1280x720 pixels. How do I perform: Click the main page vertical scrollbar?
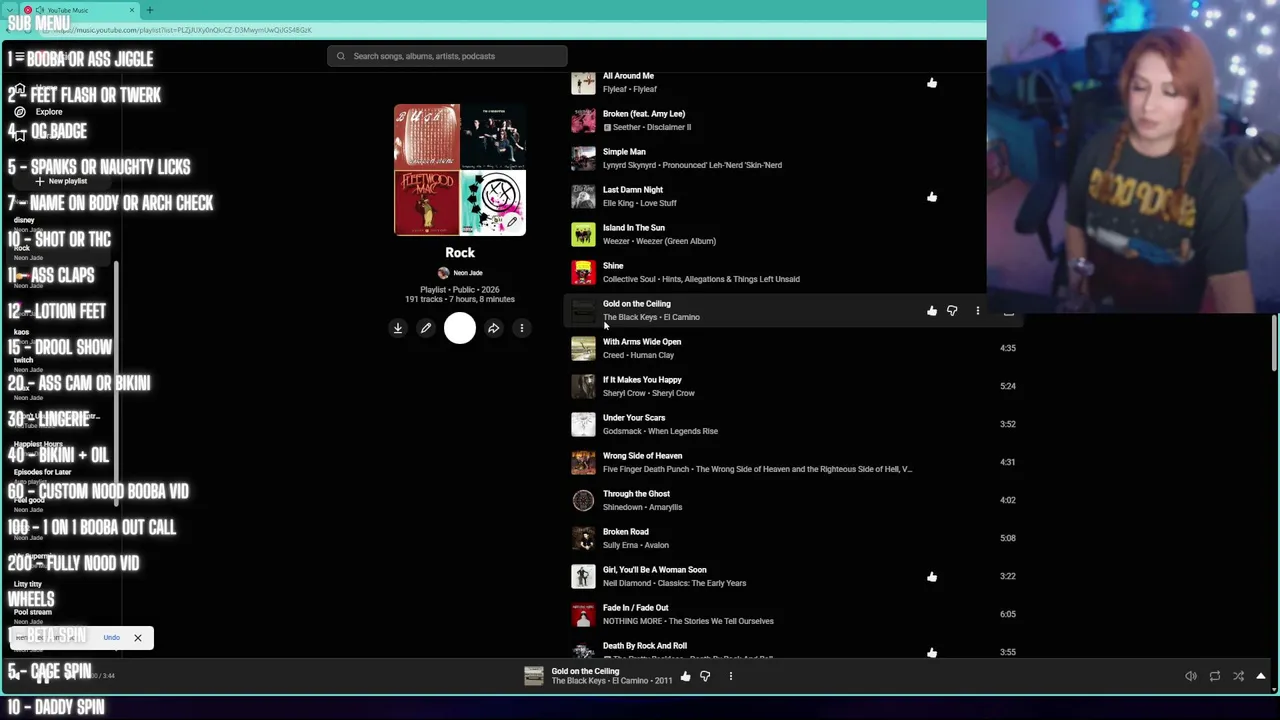[x=1275, y=345]
